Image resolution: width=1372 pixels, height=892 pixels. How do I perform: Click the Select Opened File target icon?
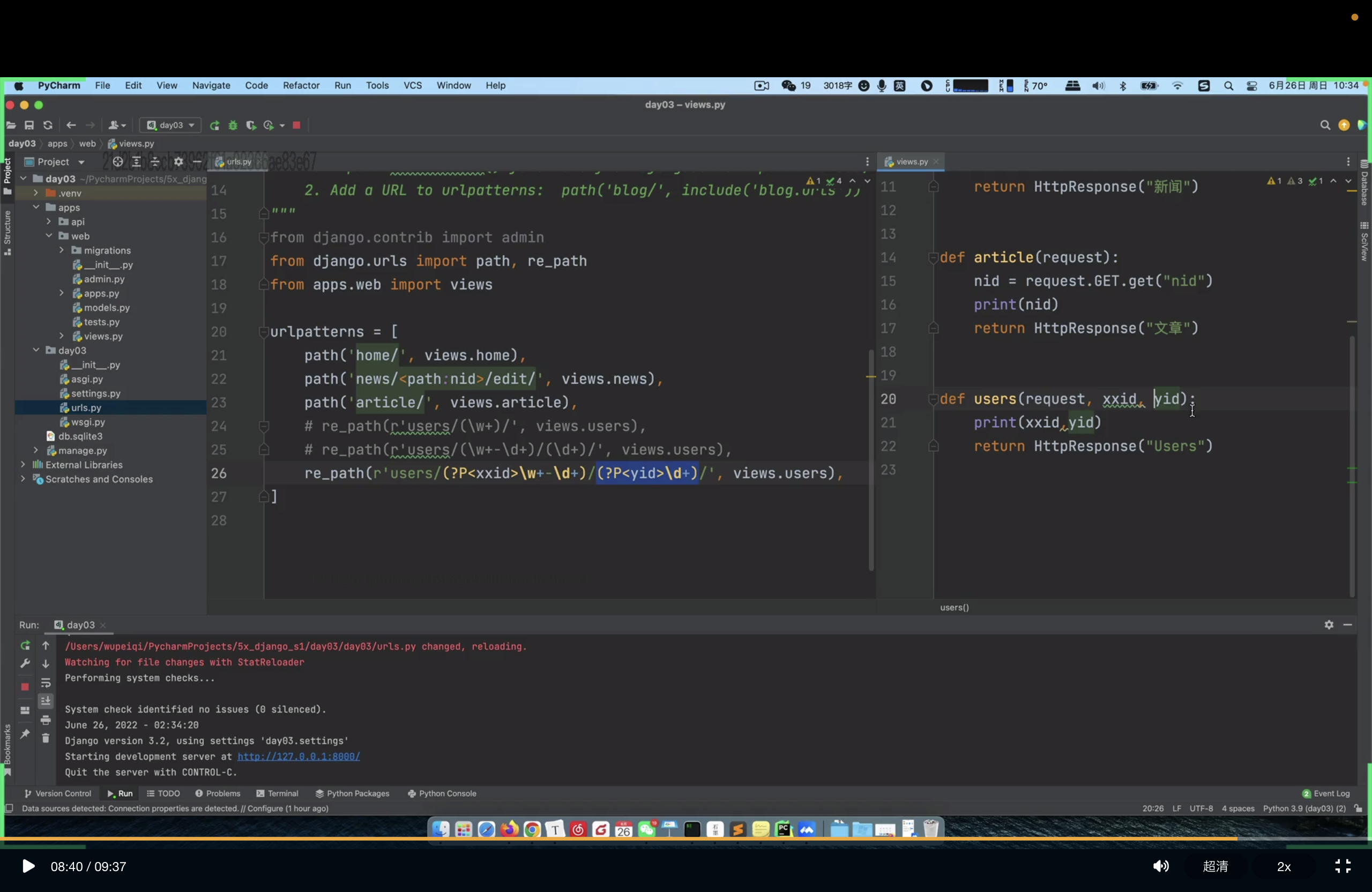(x=117, y=162)
